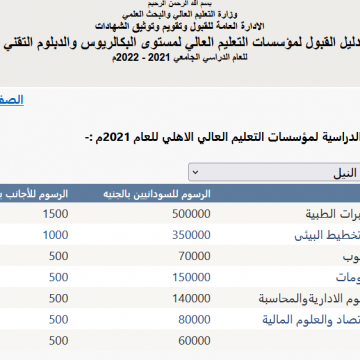This screenshot has height=360, width=360.
Task: Select the 150000 fee value
Action: [x=191, y=277]
